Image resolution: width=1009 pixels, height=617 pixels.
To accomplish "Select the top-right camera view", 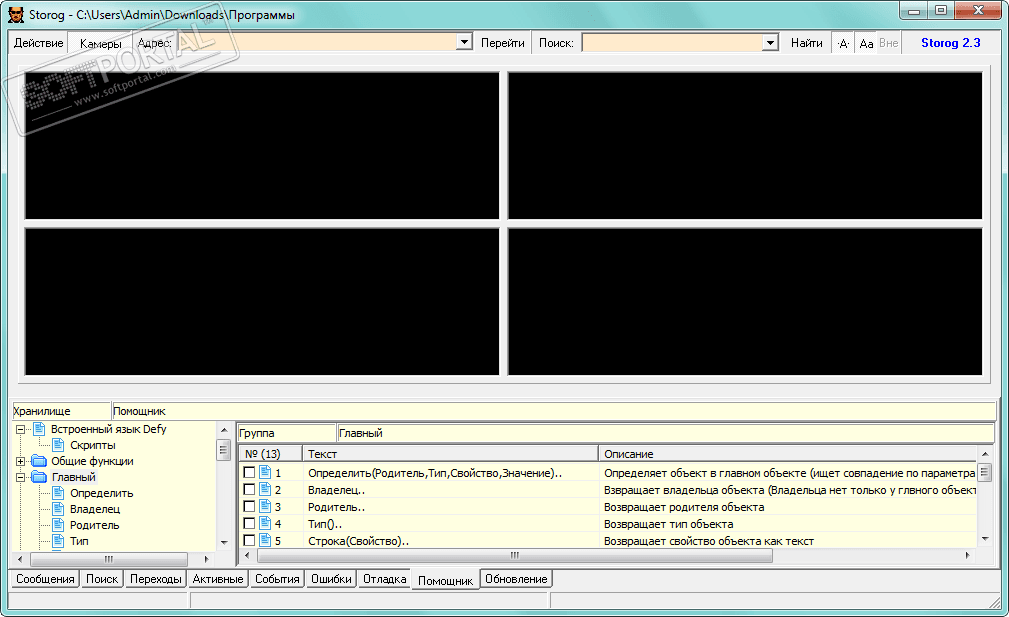I will (x=745, y=145).
